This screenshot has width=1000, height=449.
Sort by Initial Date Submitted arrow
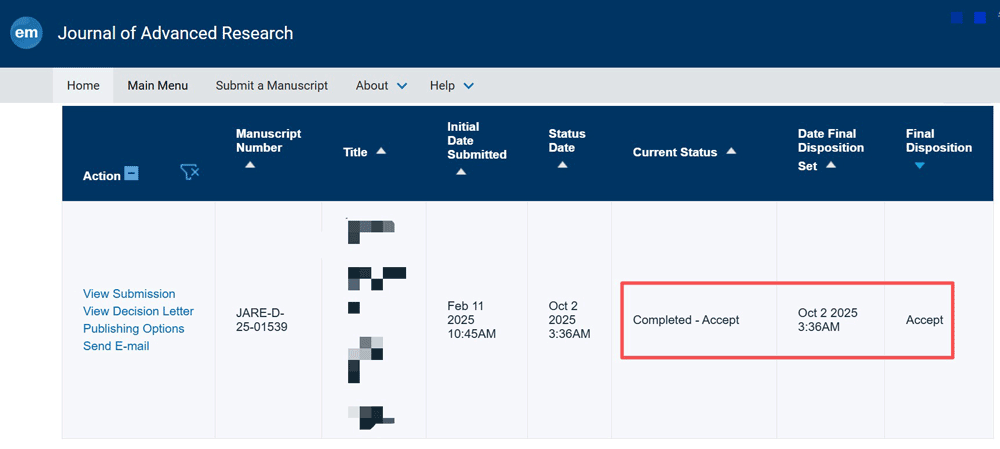coord(460,172)
